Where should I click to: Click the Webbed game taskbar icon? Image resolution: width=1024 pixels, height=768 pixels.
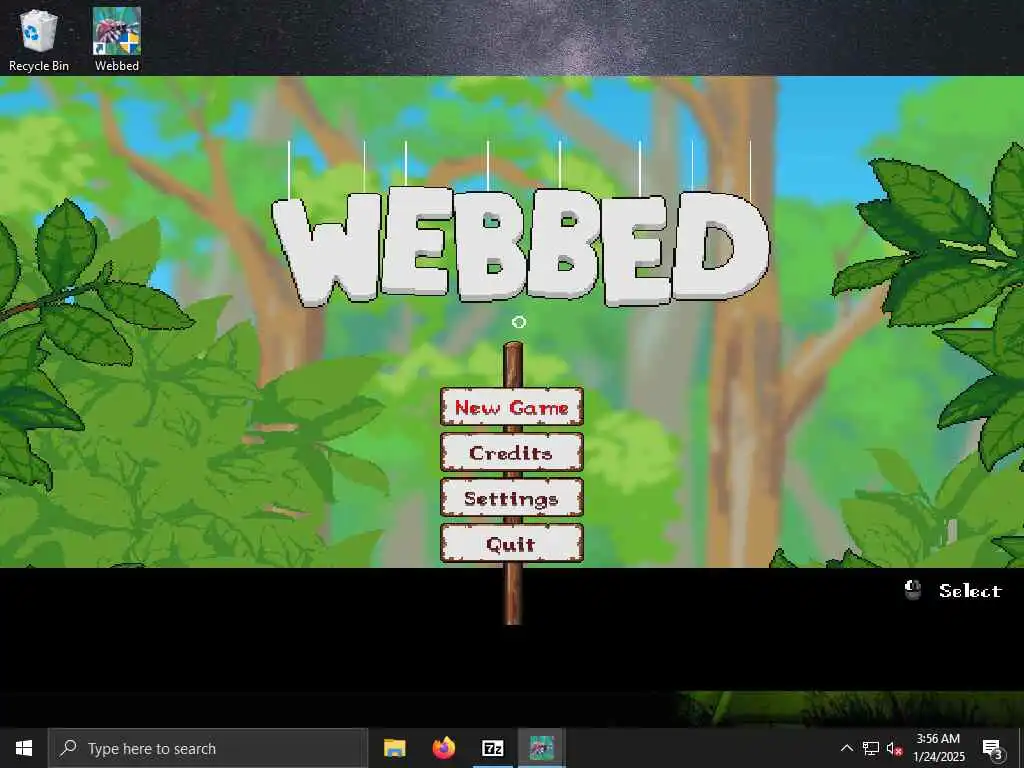tap(541, 748)
